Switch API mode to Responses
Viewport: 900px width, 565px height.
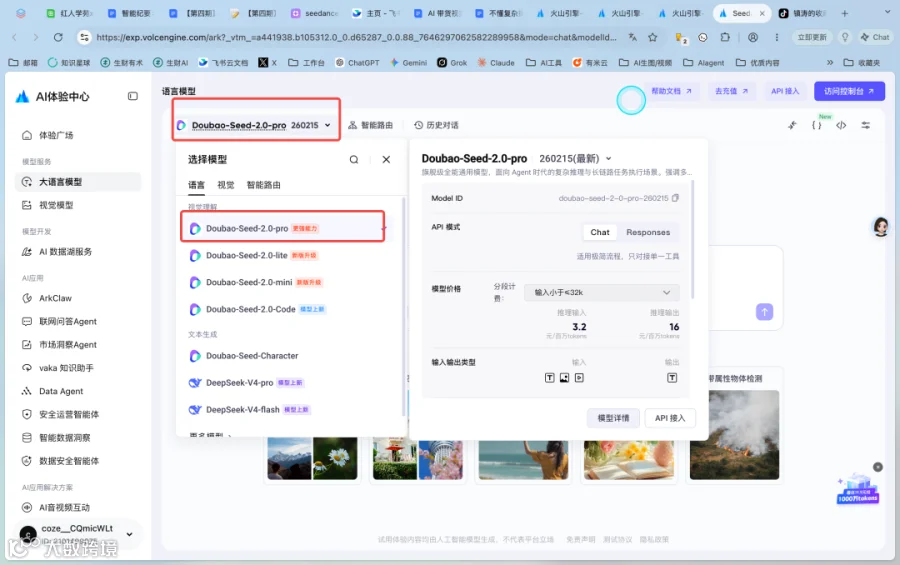[x=648, y=232]
